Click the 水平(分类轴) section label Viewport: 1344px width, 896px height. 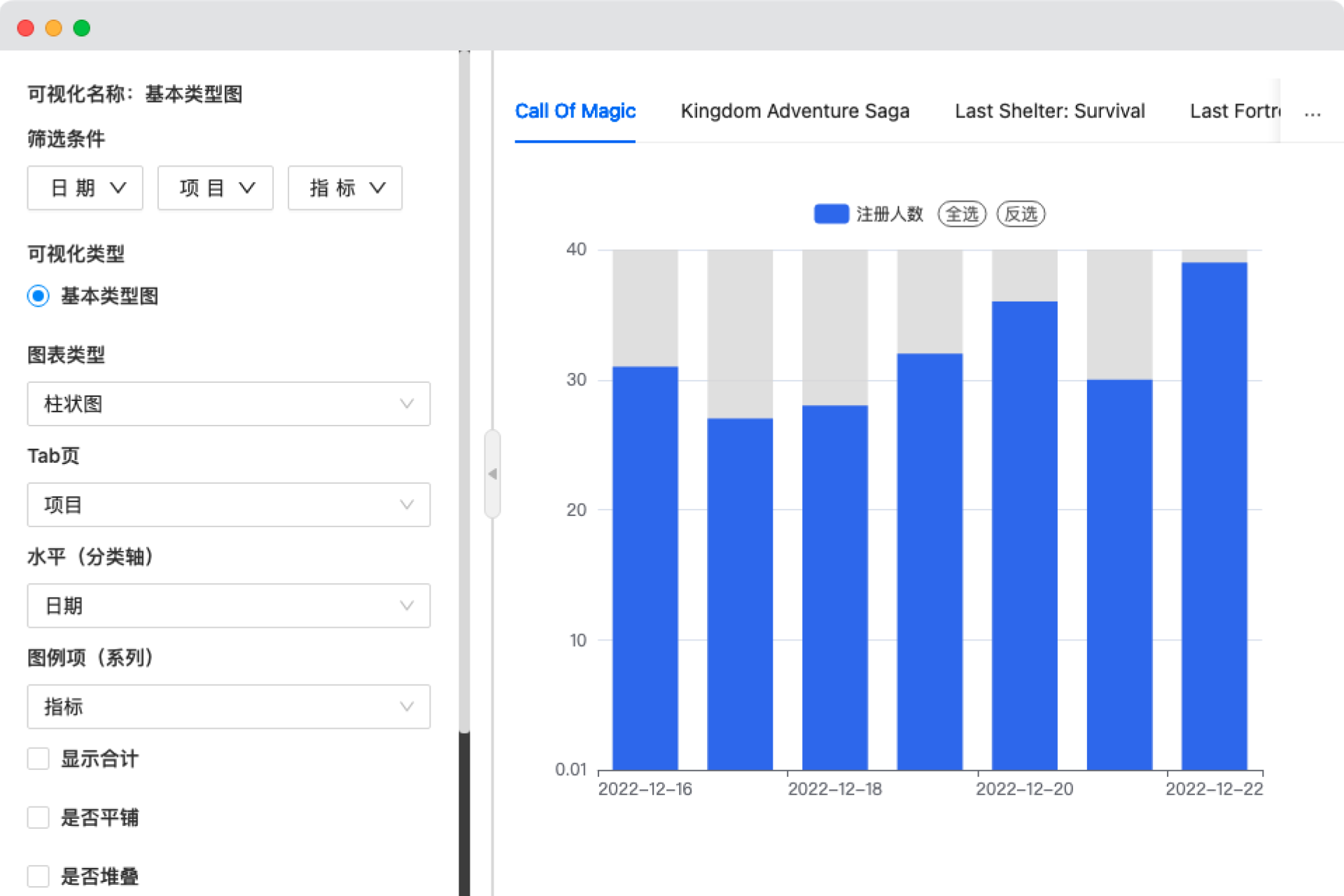pyautogui.click(x=91, y=556)
